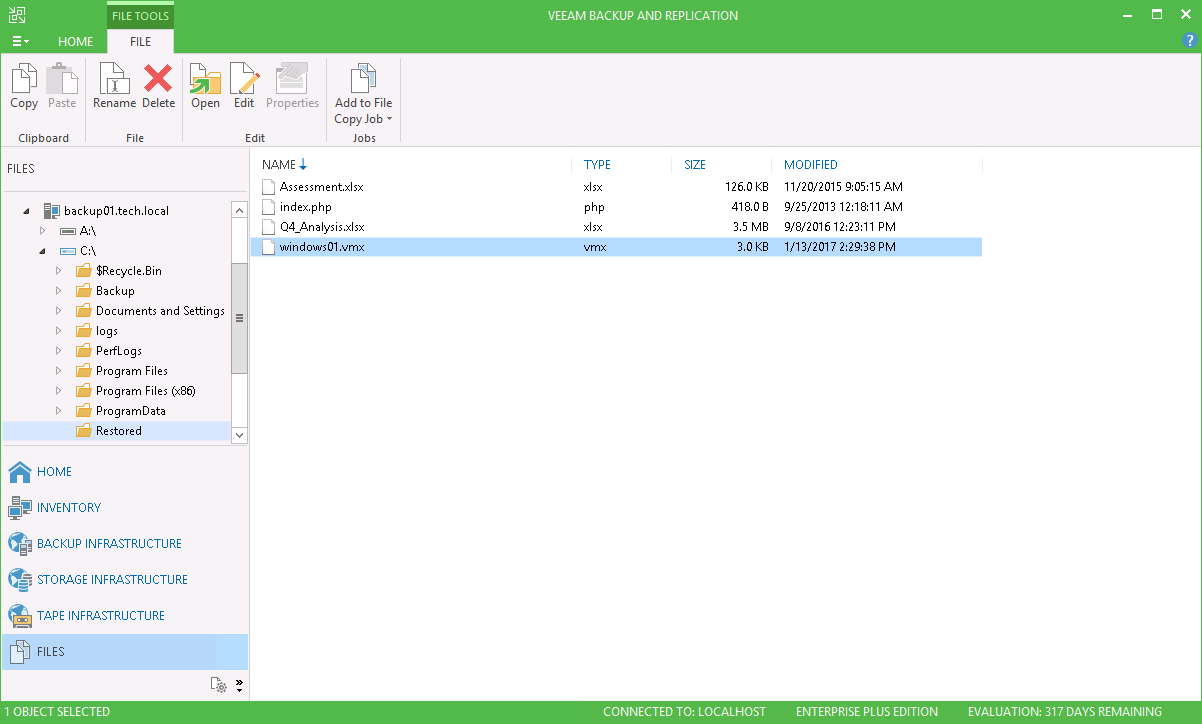Click the red Delete icon
The width and height of the screenshot is (1202, 724).
coord(158,78)
